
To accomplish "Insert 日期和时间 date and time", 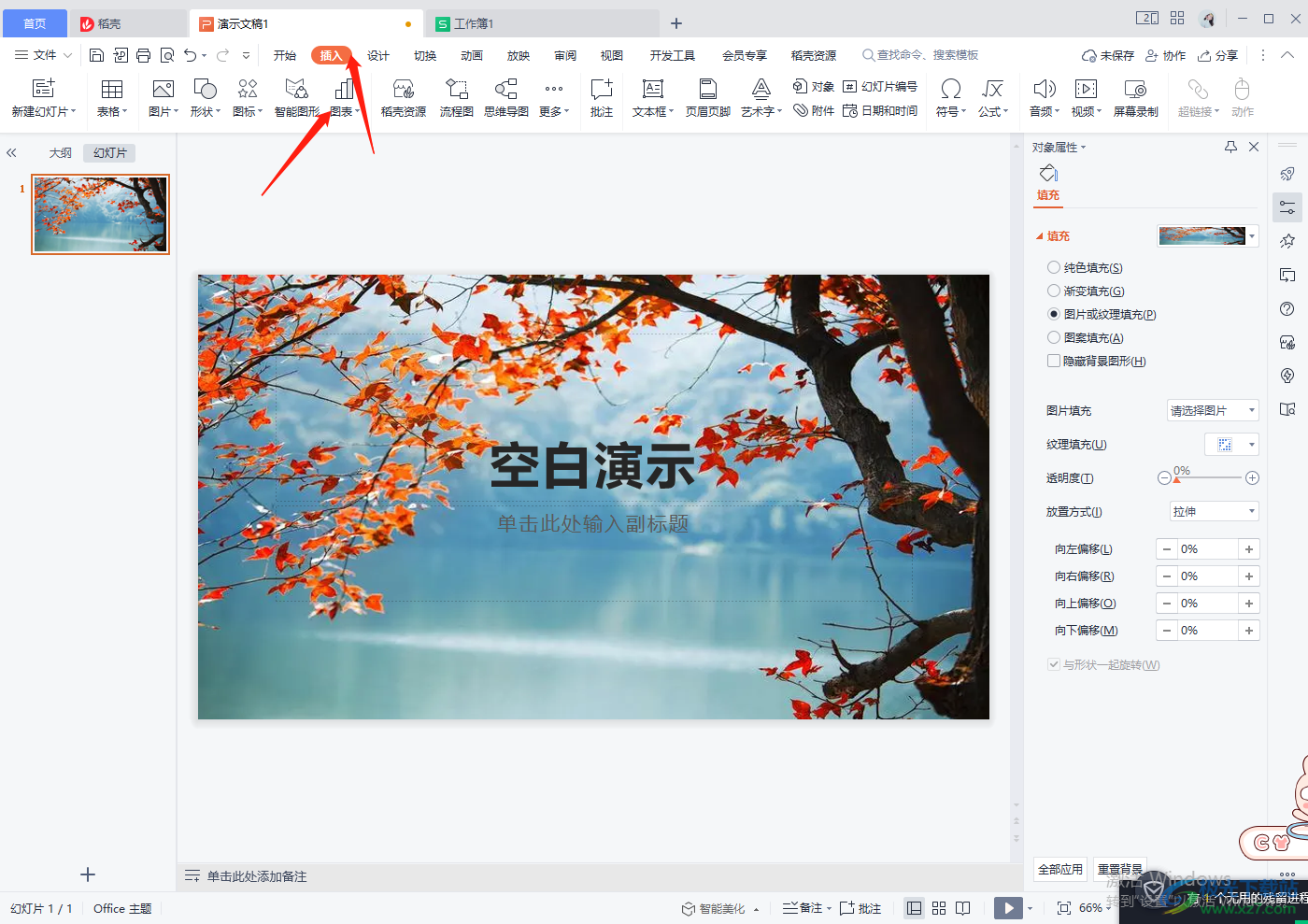I will (880, 110).
